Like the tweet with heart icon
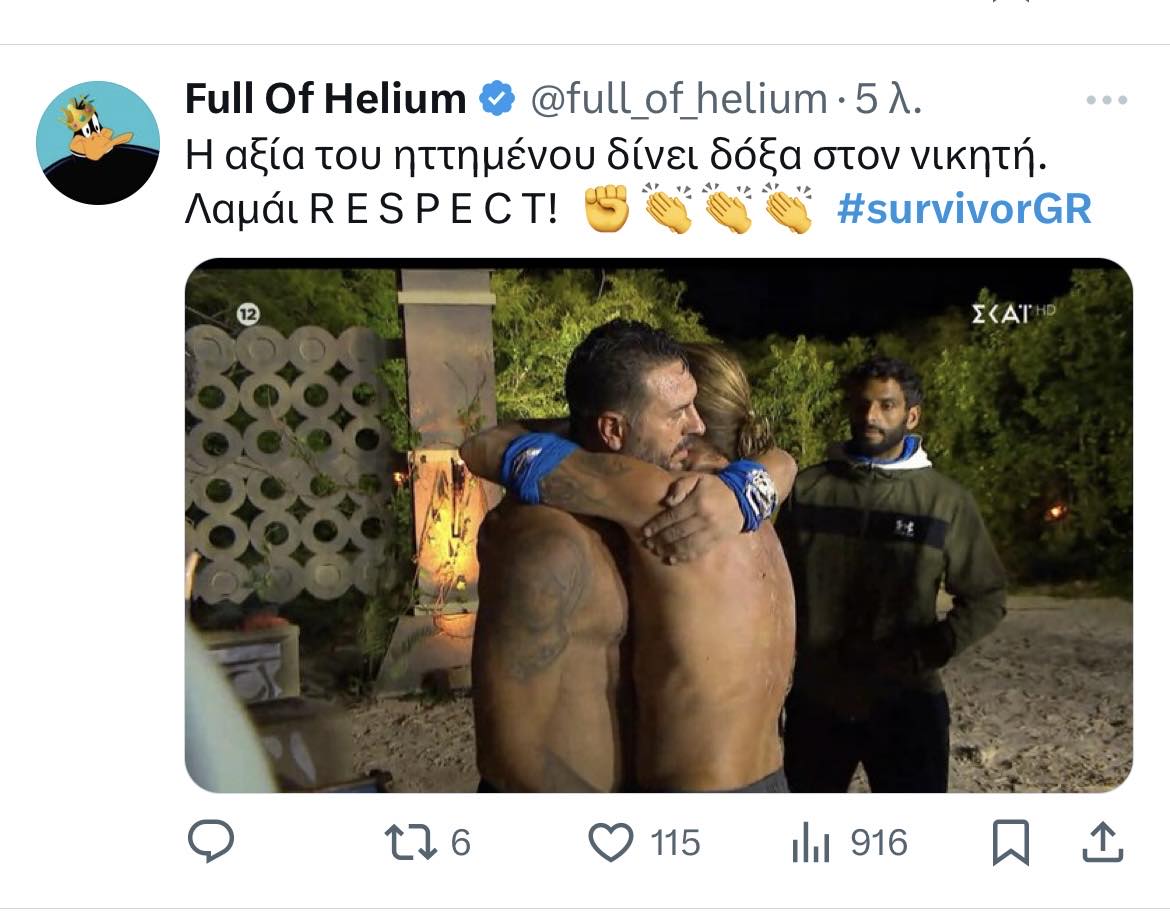 tap(611, 842)
